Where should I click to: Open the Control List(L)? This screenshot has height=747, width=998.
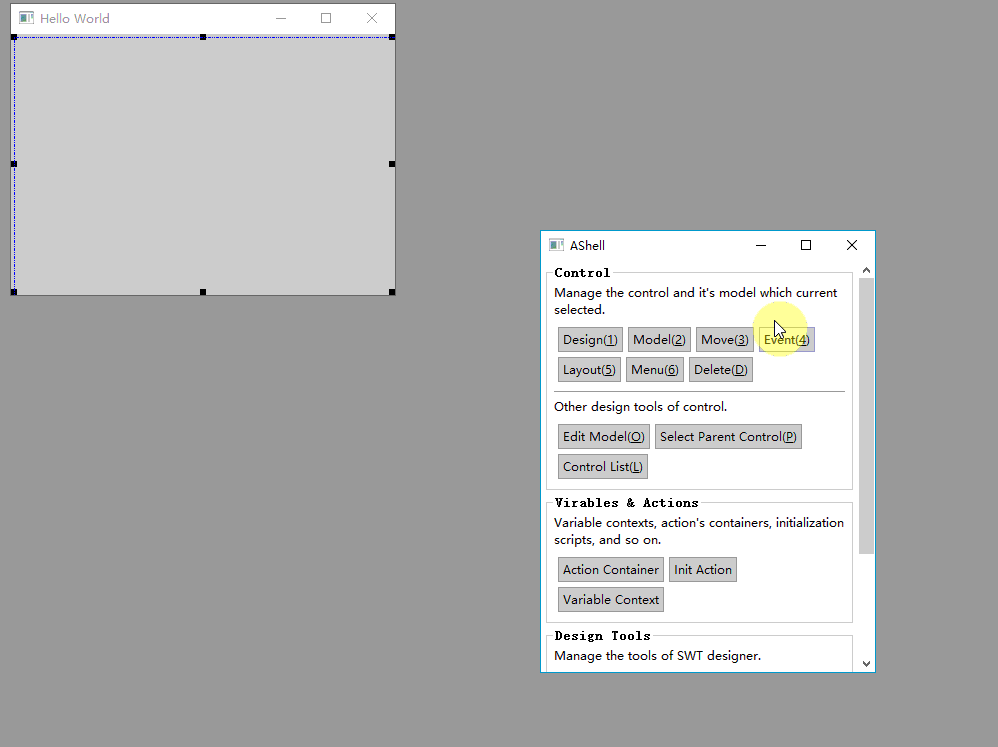point(603,466)
